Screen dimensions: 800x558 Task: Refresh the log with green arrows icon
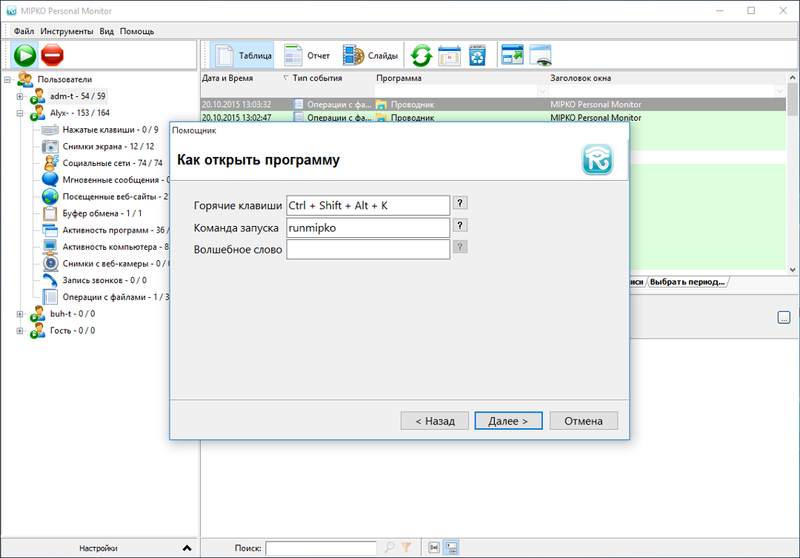click(x=421, y=55)
